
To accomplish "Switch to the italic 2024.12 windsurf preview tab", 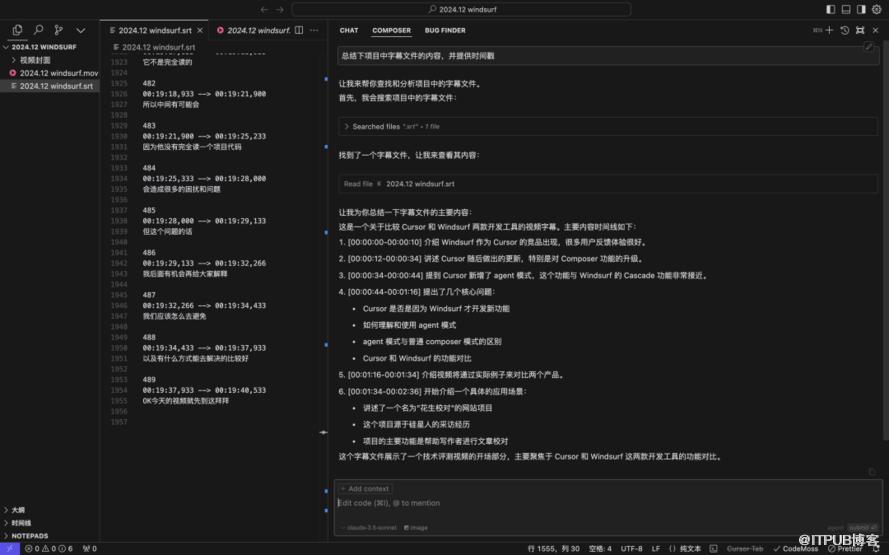I will coord(253,30).
